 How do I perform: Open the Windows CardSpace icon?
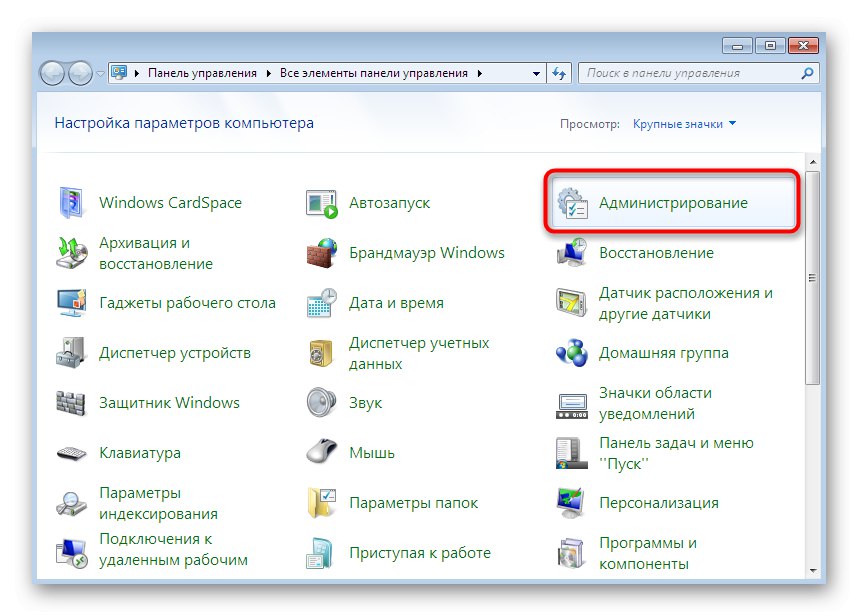coord(71,202)
